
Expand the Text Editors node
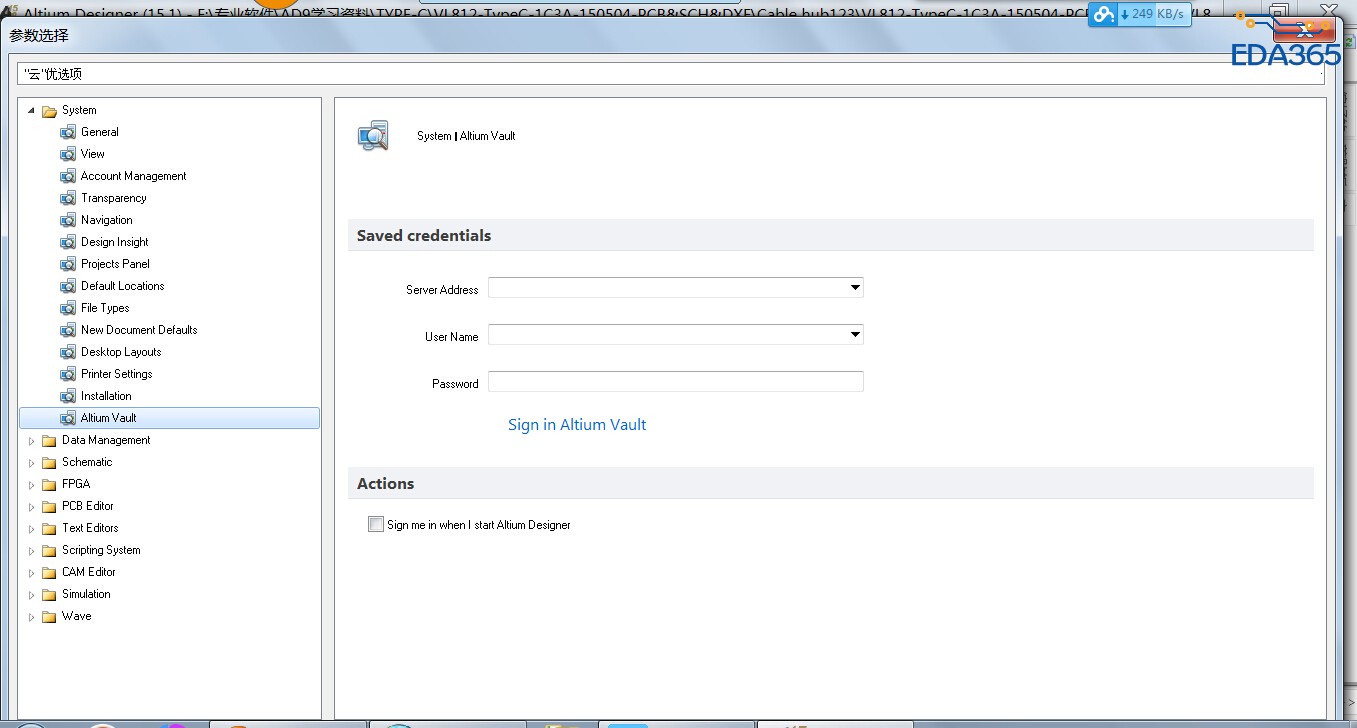pyautogui.click(x=31, y=529)
